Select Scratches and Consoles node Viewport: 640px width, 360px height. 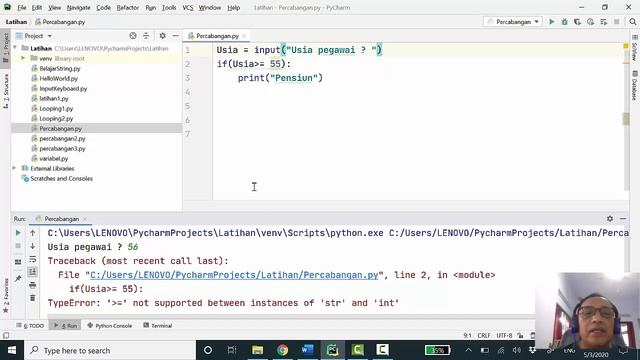(61, 178)
